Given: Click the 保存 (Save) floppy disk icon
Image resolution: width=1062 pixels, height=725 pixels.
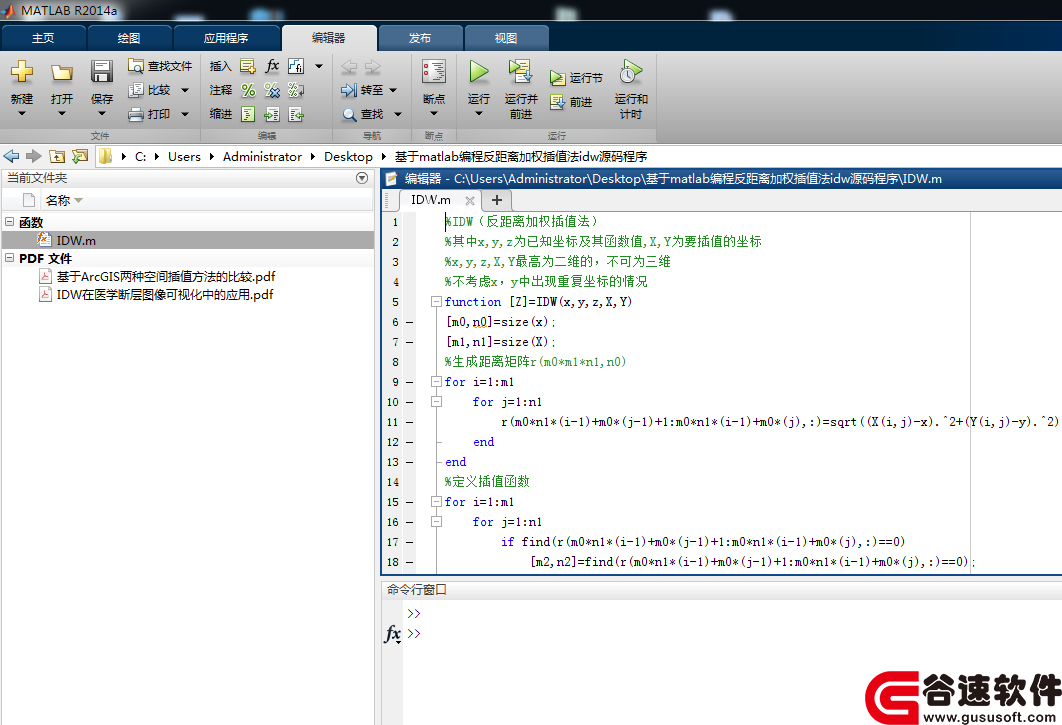Looking at the screenshot, I should point(102,71).
